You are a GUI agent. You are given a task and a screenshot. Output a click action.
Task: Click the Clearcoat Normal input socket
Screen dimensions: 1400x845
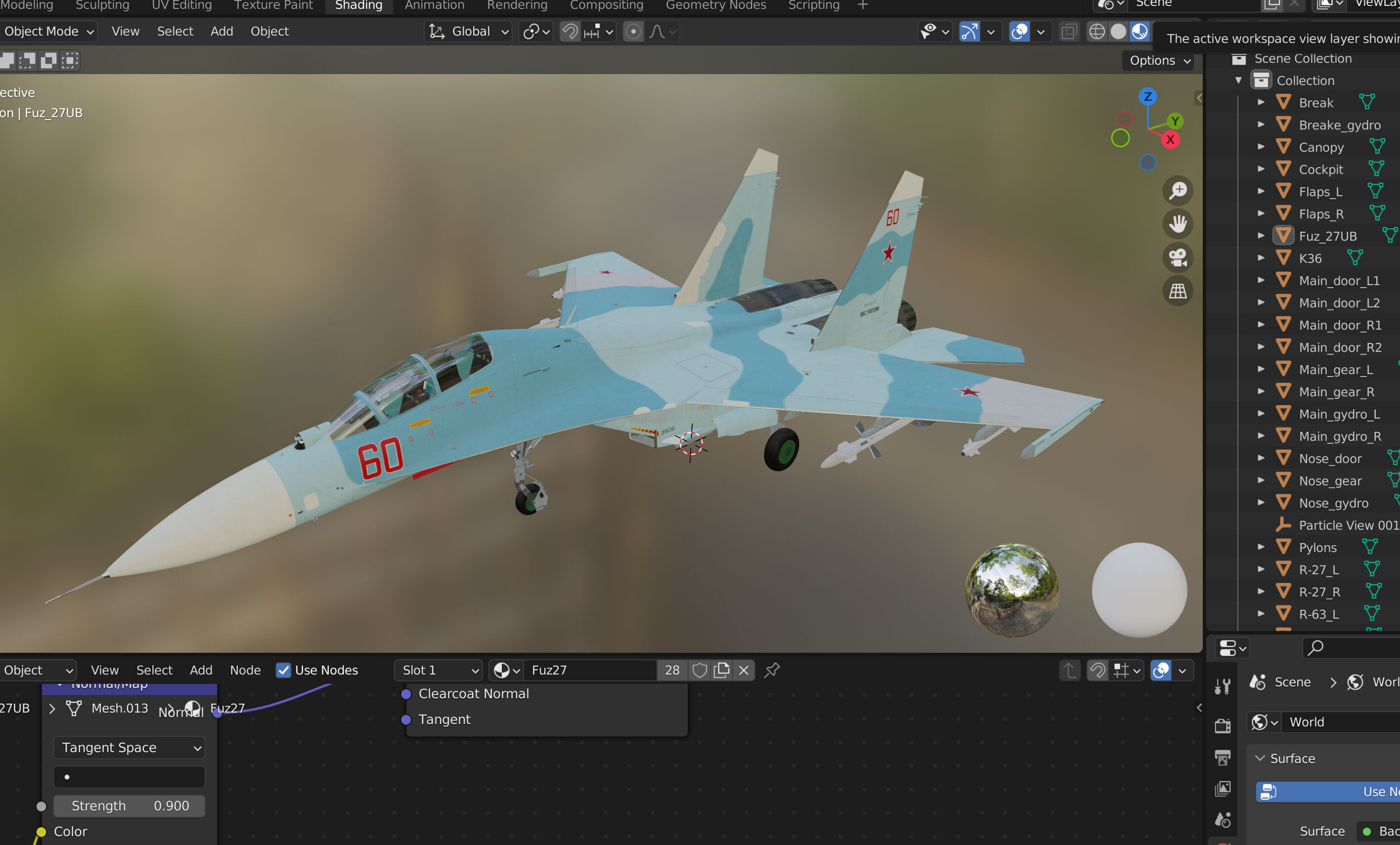tap(406, 694)
